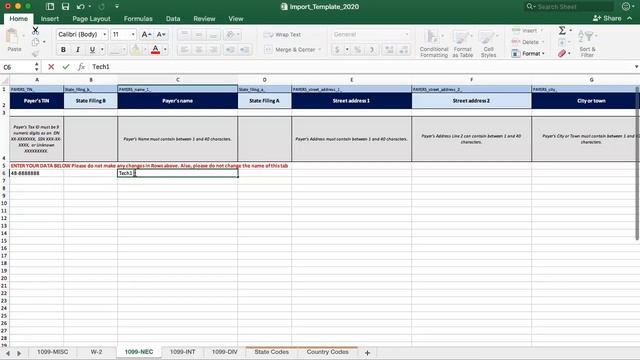This screenshot has height=360, width=640.
Task: Open quick access toolbar customize arrow
Action: [117, 7]
